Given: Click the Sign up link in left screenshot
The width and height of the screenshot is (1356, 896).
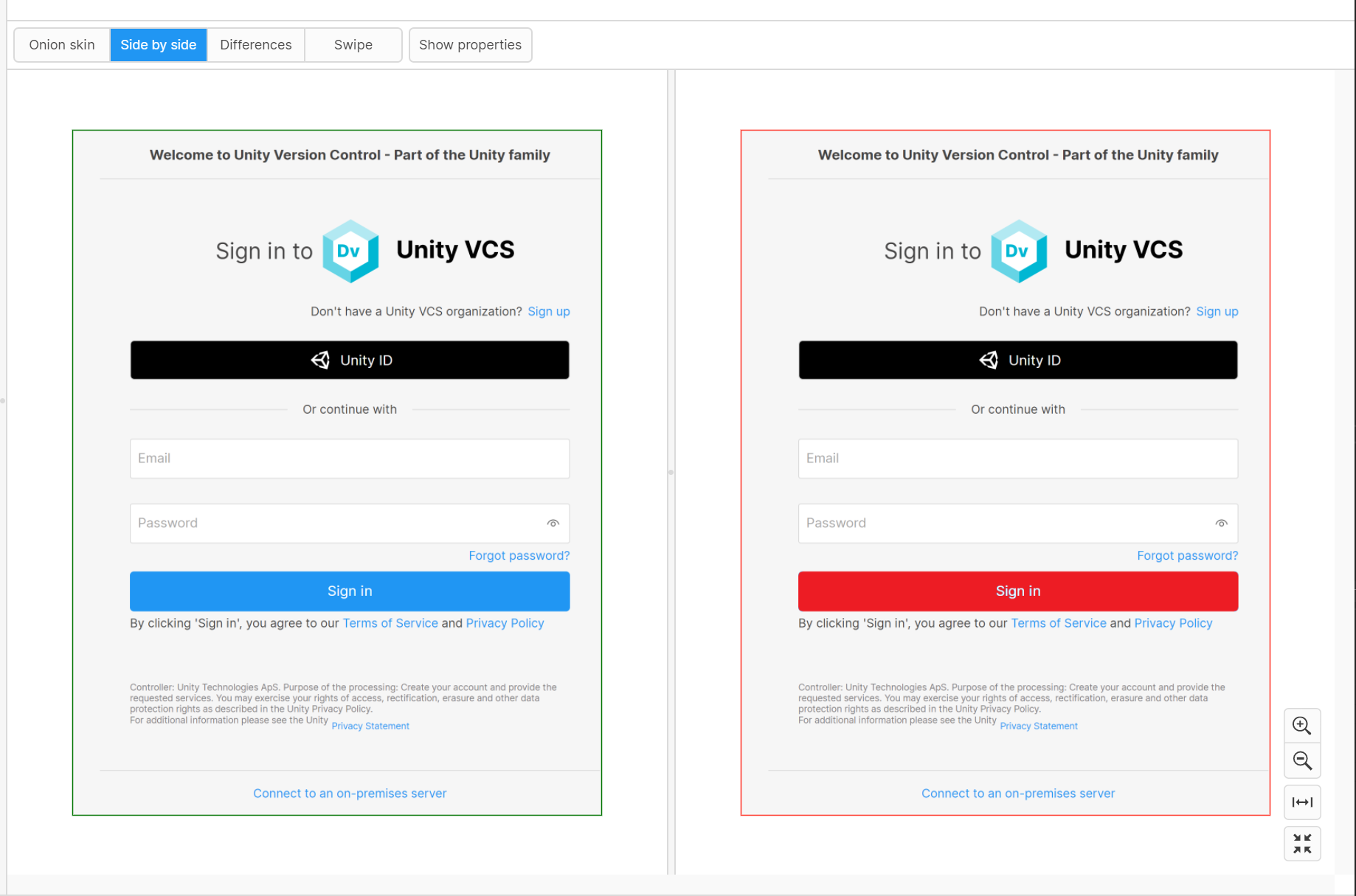Looking at the screenshot, I should [548, 311].
